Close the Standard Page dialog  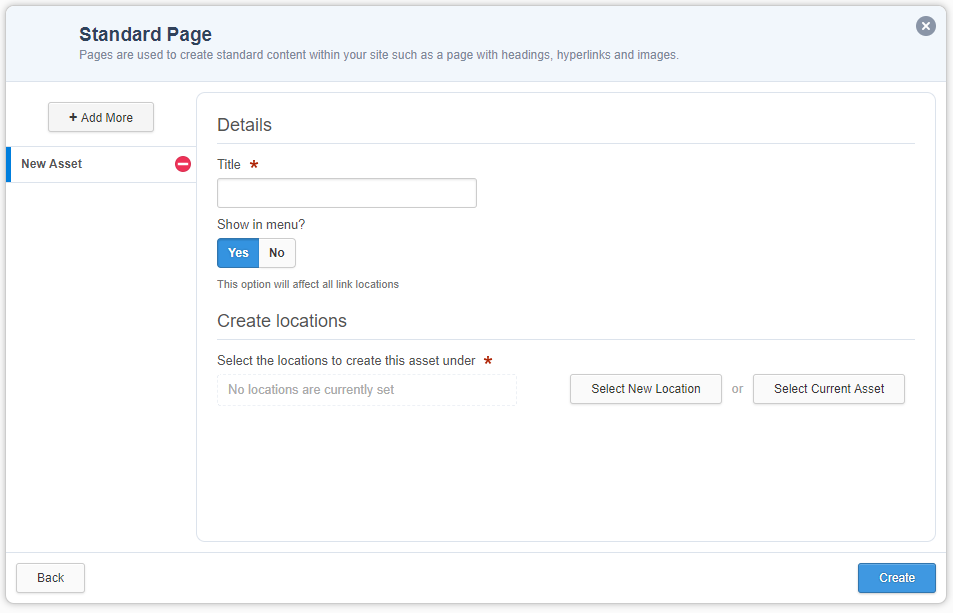click(925, 26)
